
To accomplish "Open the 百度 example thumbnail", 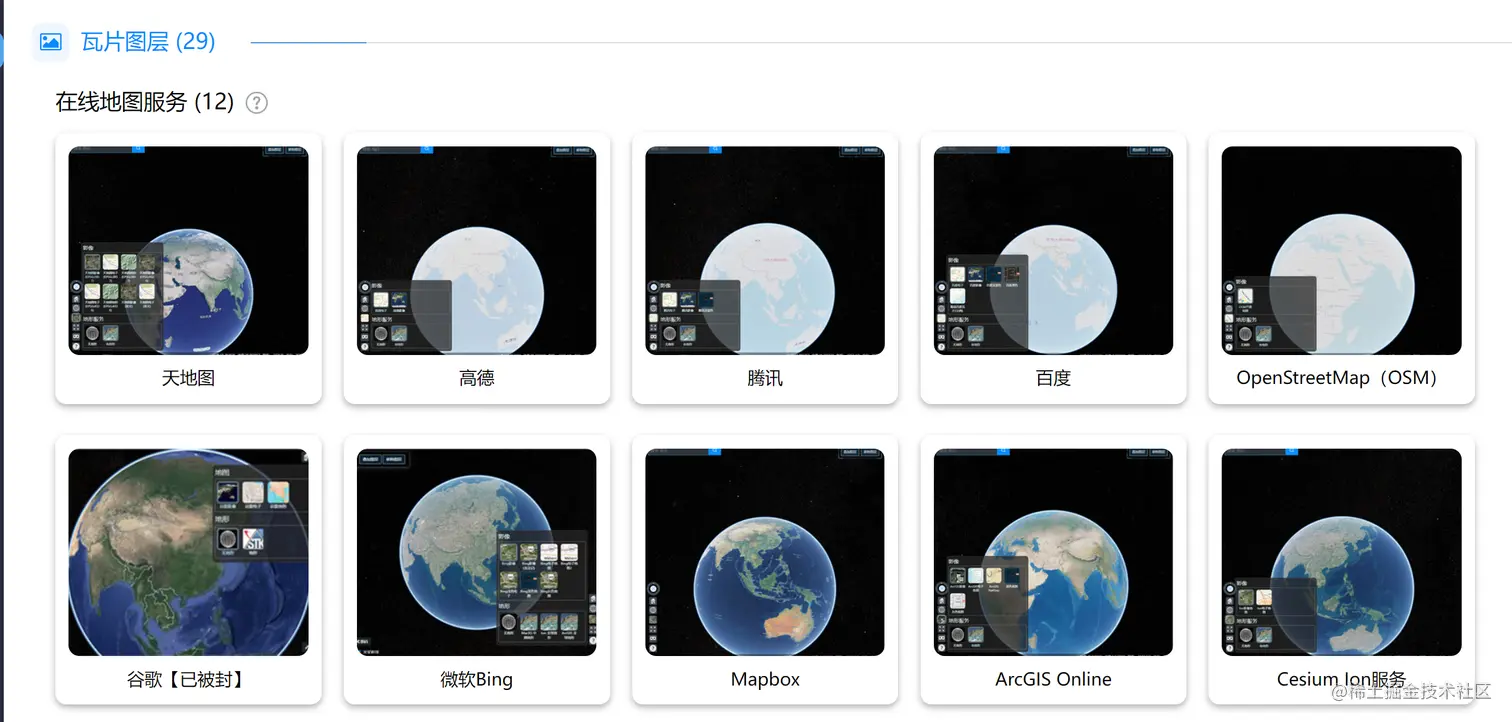I will point(1053,250).
